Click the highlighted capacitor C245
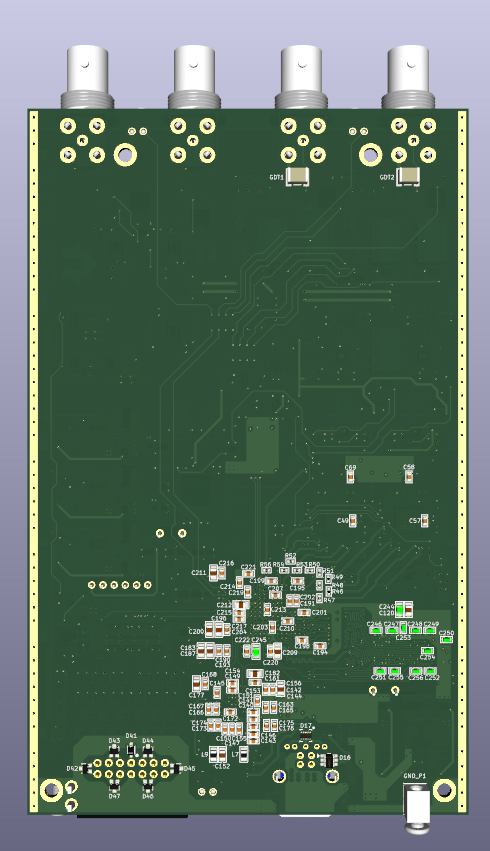Image resolution: width=490 pixels, height=851 pixels. 256,651
